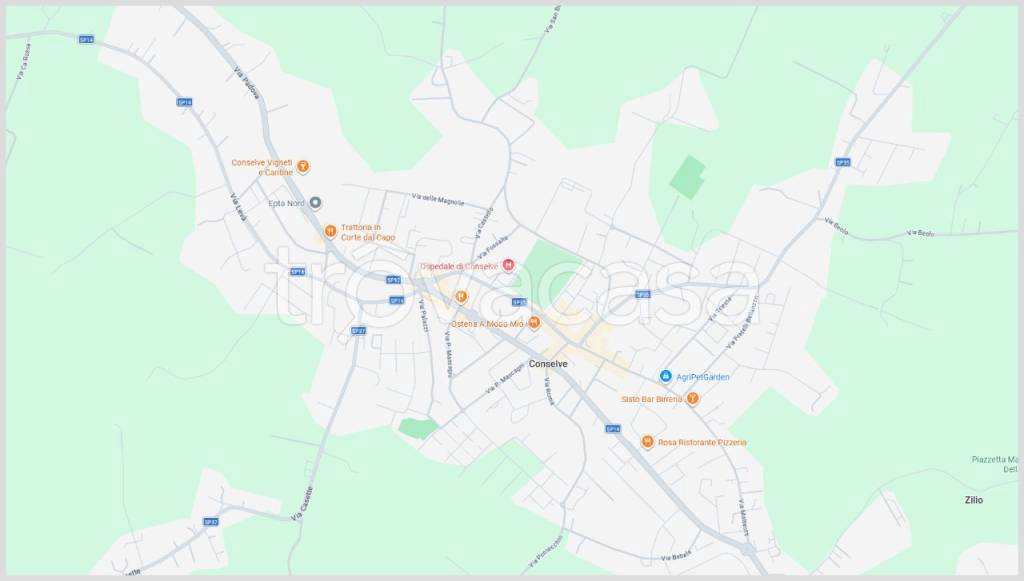The height and width of the screenshot is (581, 1024).
Task: Click the Ospedale di Conselve text label
Action: pos(458,266)
